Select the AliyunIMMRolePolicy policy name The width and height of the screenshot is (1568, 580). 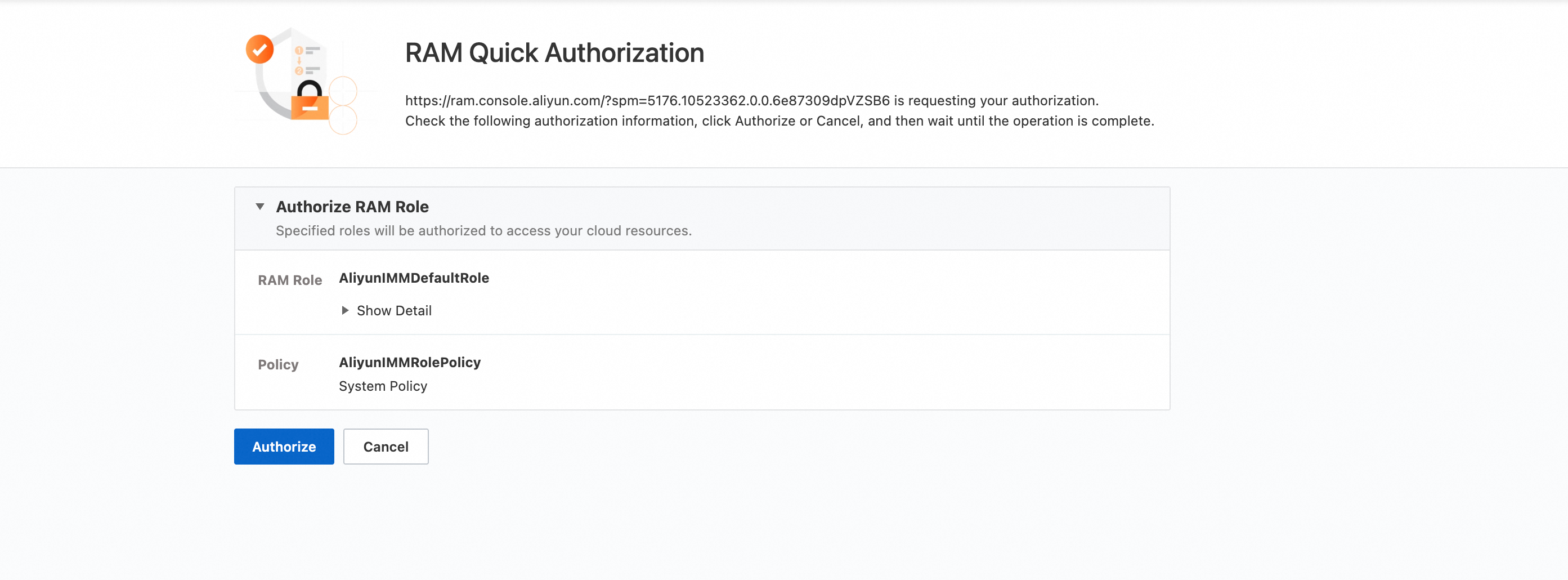pos(409,362)
